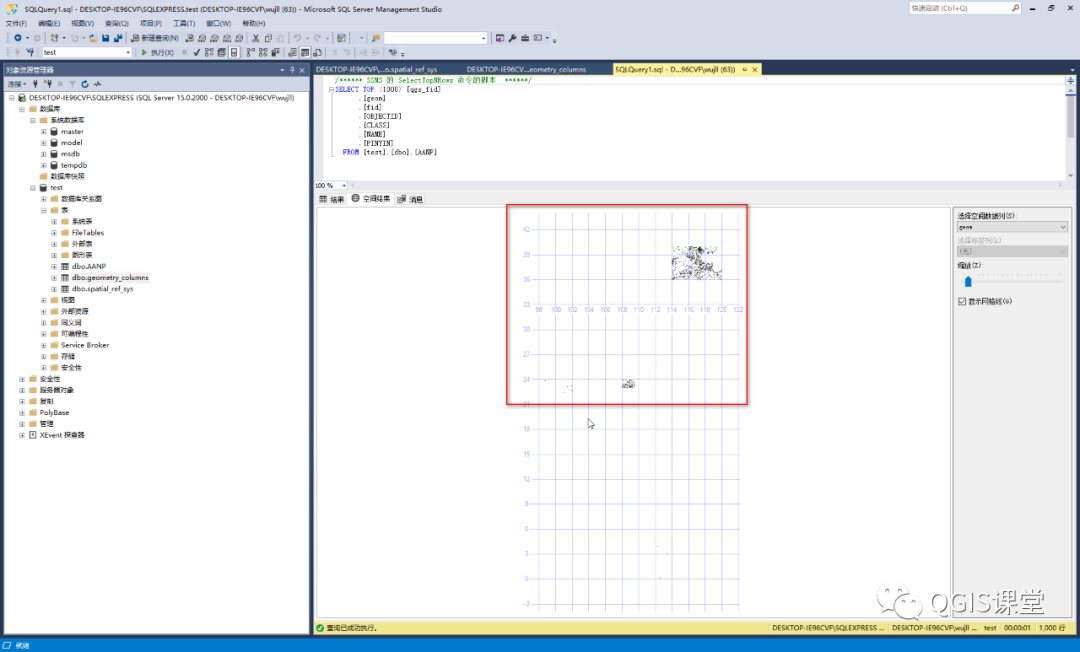Toggle the show grid lines checkbox
This screenshot has height=652, width=1080.
(962, 302)
